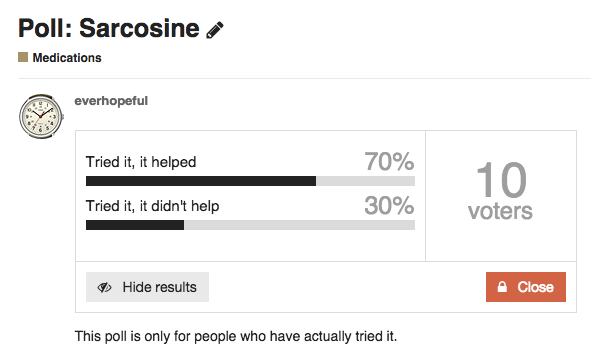Screen dimensions: 591x360
Task: Open the everhopeful username profile
Action: [111, 101]
